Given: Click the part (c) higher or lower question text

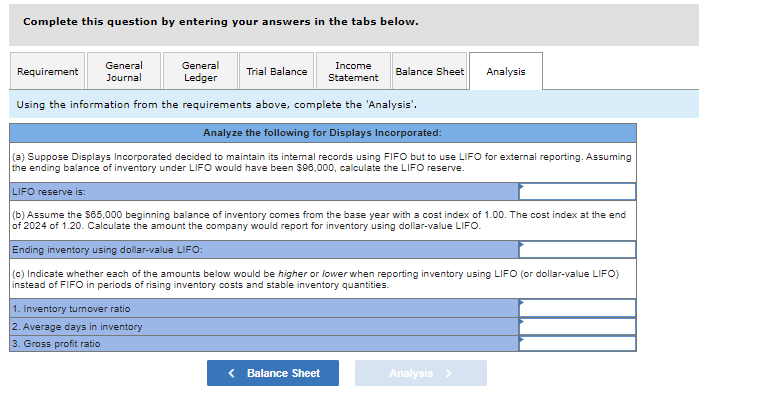Looking at the screenshot, I should point(315,279).
